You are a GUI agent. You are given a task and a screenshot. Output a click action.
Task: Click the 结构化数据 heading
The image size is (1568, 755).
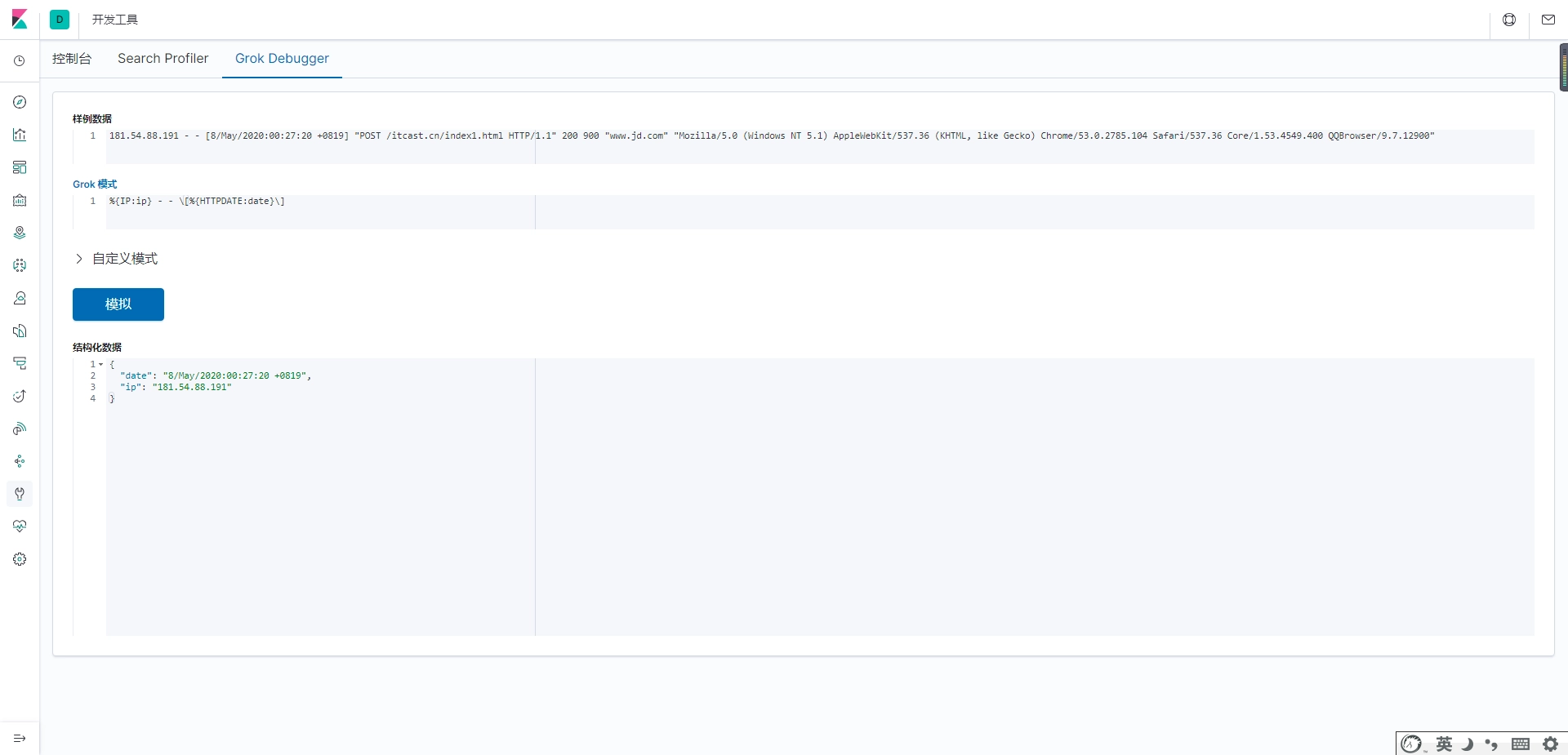(97, 348)
